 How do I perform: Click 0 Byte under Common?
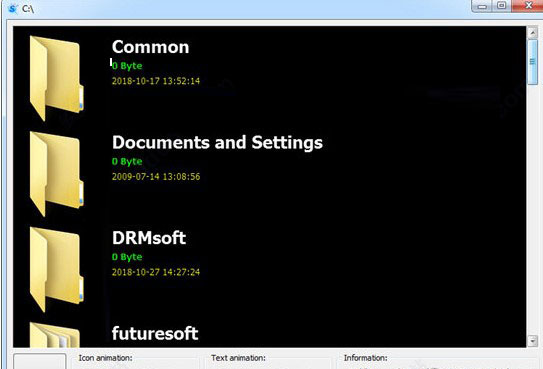(x=127, y=66)
